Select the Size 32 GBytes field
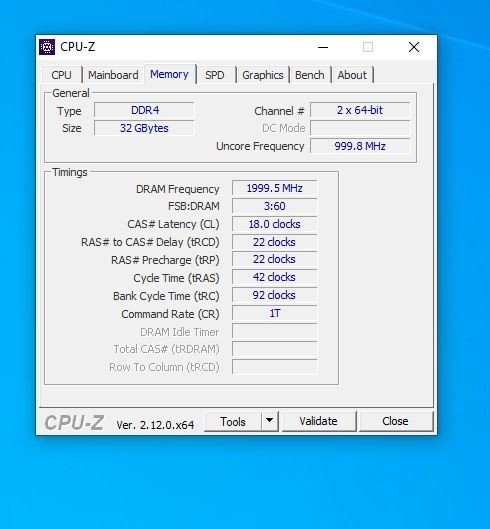 (x=144, y=128)
